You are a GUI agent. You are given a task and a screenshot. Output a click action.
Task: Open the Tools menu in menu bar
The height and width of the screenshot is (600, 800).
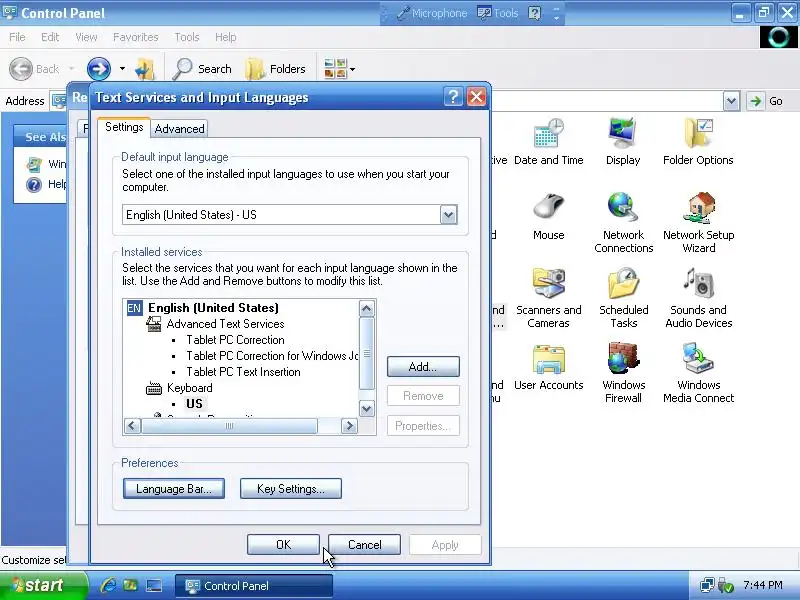(x=187, y=37)
